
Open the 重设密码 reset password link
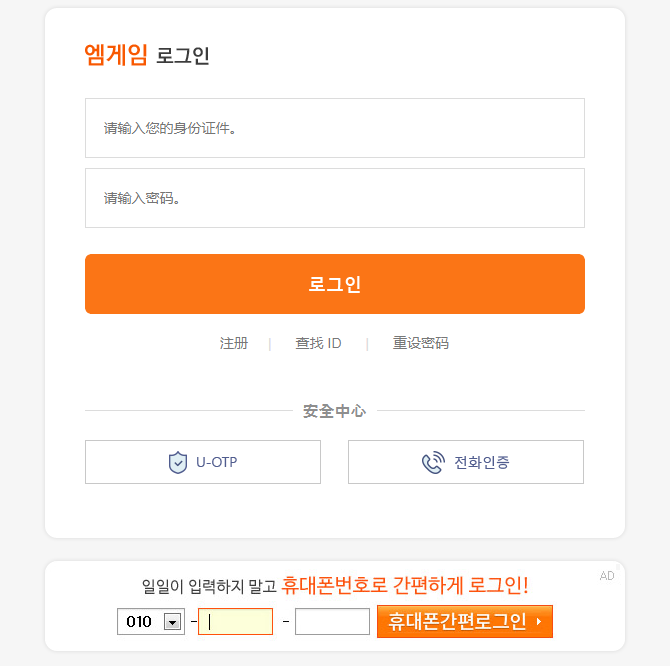[x=421, y=343]
